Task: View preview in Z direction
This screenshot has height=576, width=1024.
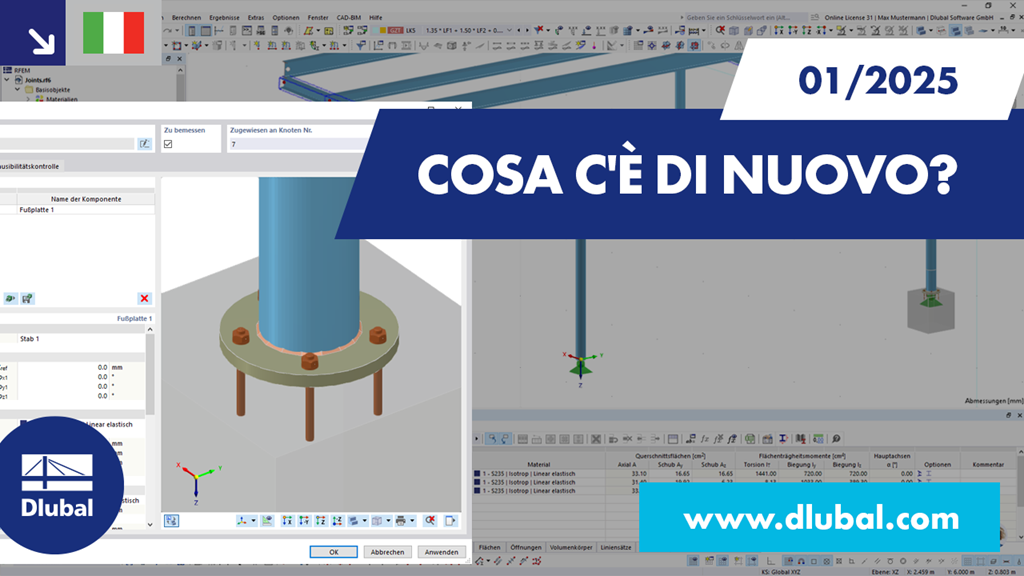Action: coord(321,520)
